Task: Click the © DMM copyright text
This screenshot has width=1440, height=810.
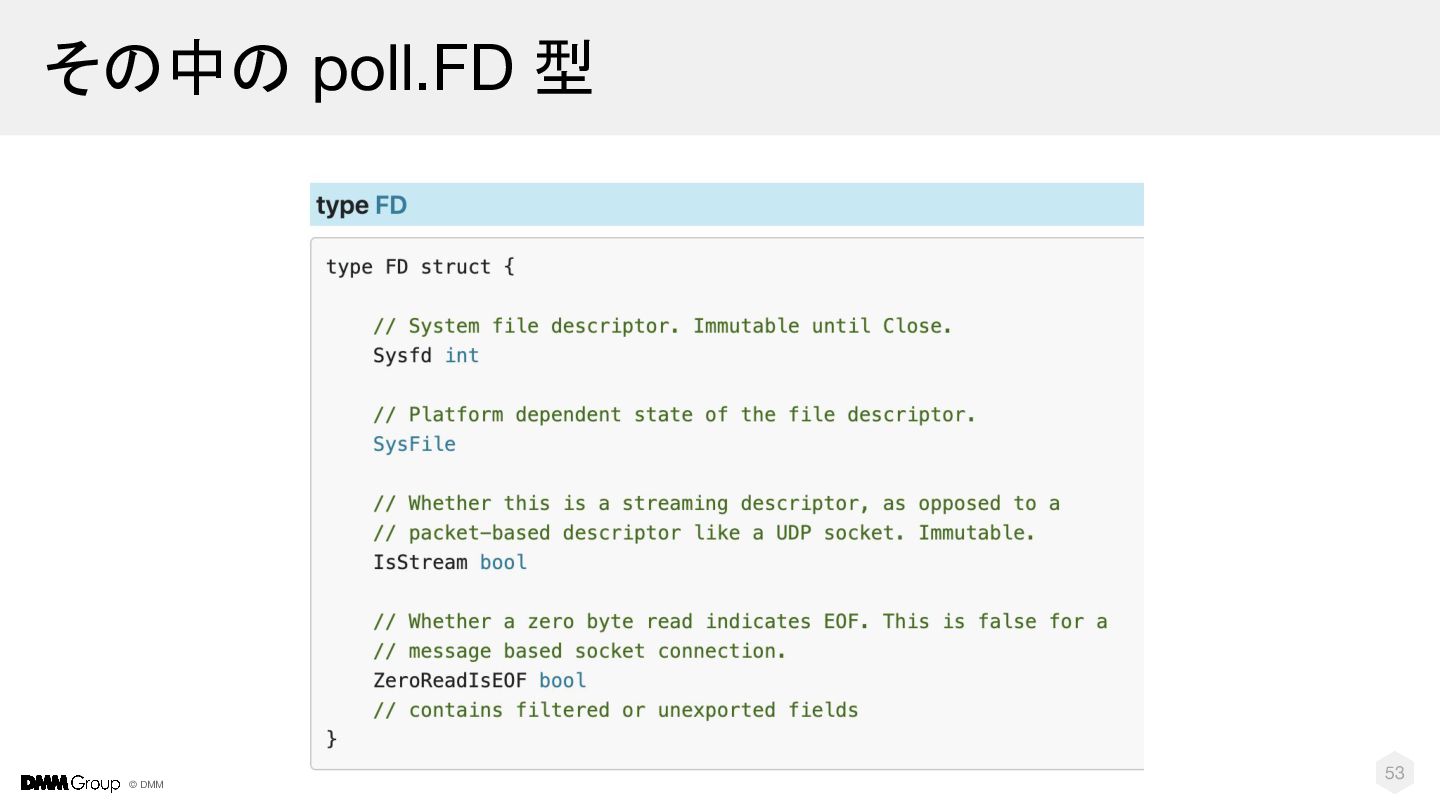Action: pos(146,785)
